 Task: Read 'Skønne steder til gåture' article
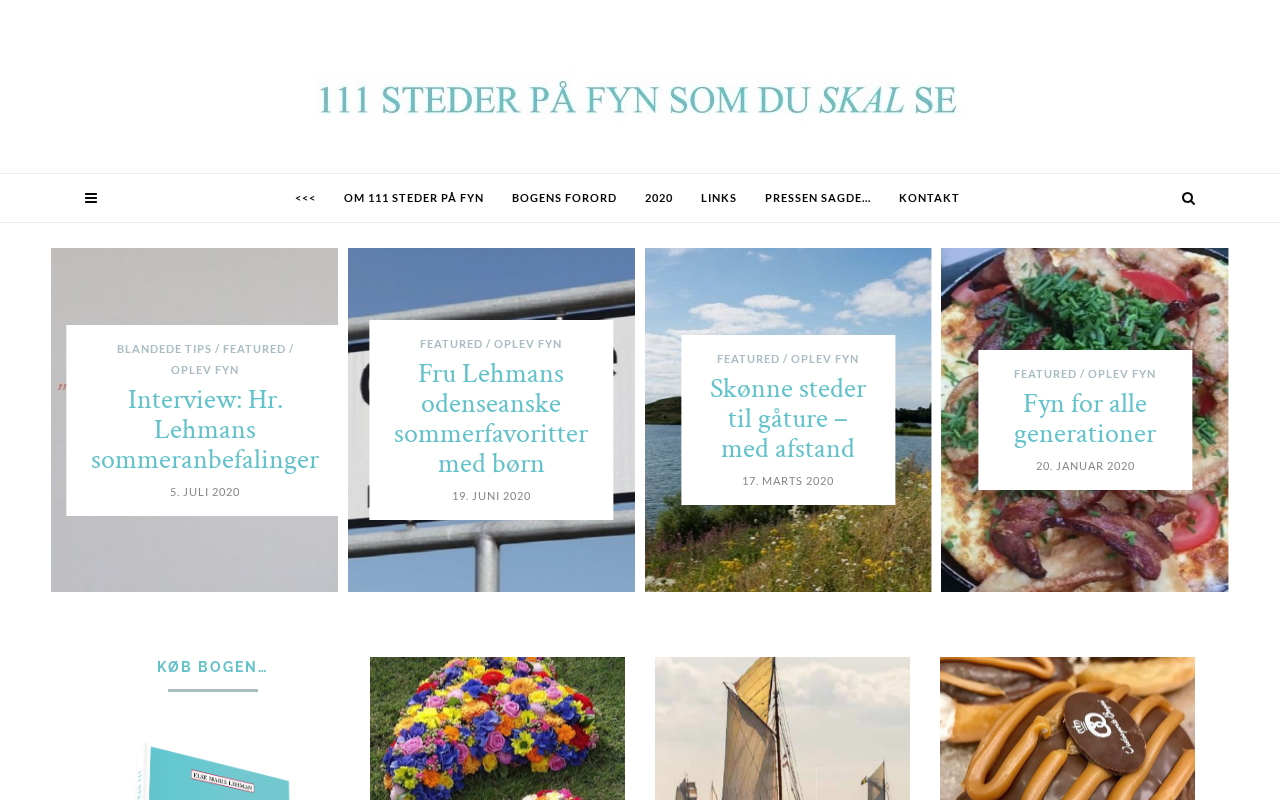pyautogui.click(x=788, y=418)
